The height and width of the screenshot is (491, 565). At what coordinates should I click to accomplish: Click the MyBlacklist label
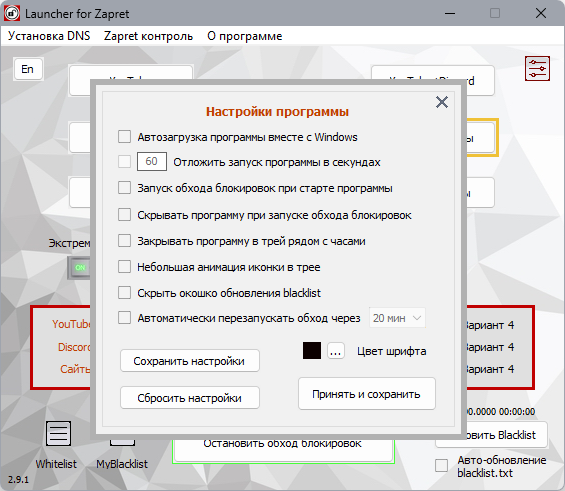coord(122,464)
